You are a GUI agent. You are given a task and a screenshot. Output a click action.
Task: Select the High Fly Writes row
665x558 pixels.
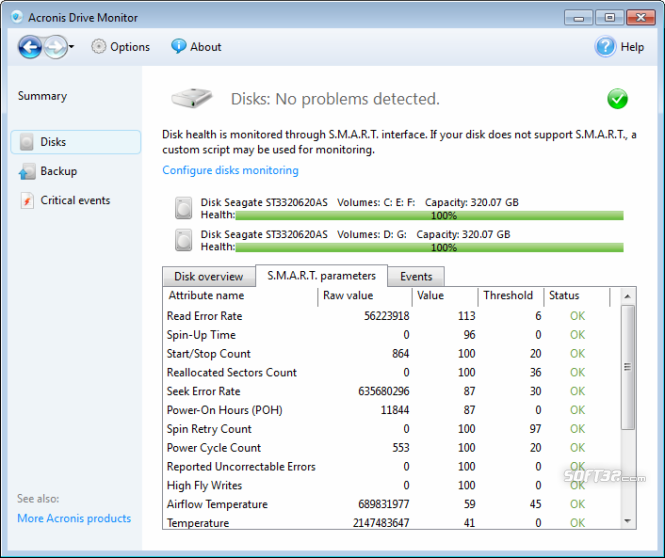[x=392, y=485]
